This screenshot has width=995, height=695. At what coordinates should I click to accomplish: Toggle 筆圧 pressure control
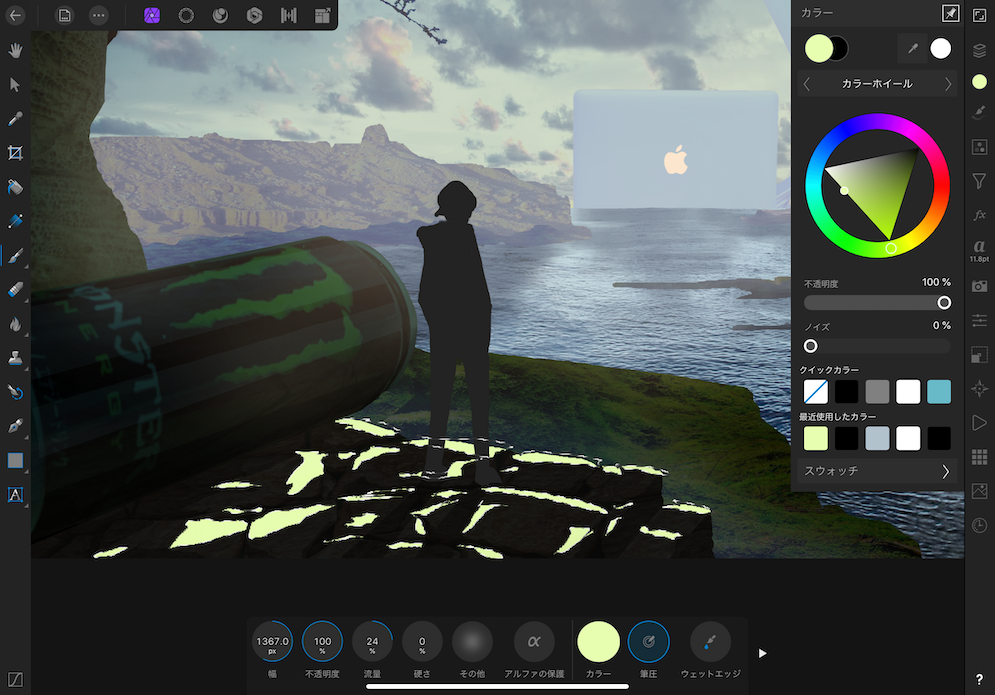(648, 642)
